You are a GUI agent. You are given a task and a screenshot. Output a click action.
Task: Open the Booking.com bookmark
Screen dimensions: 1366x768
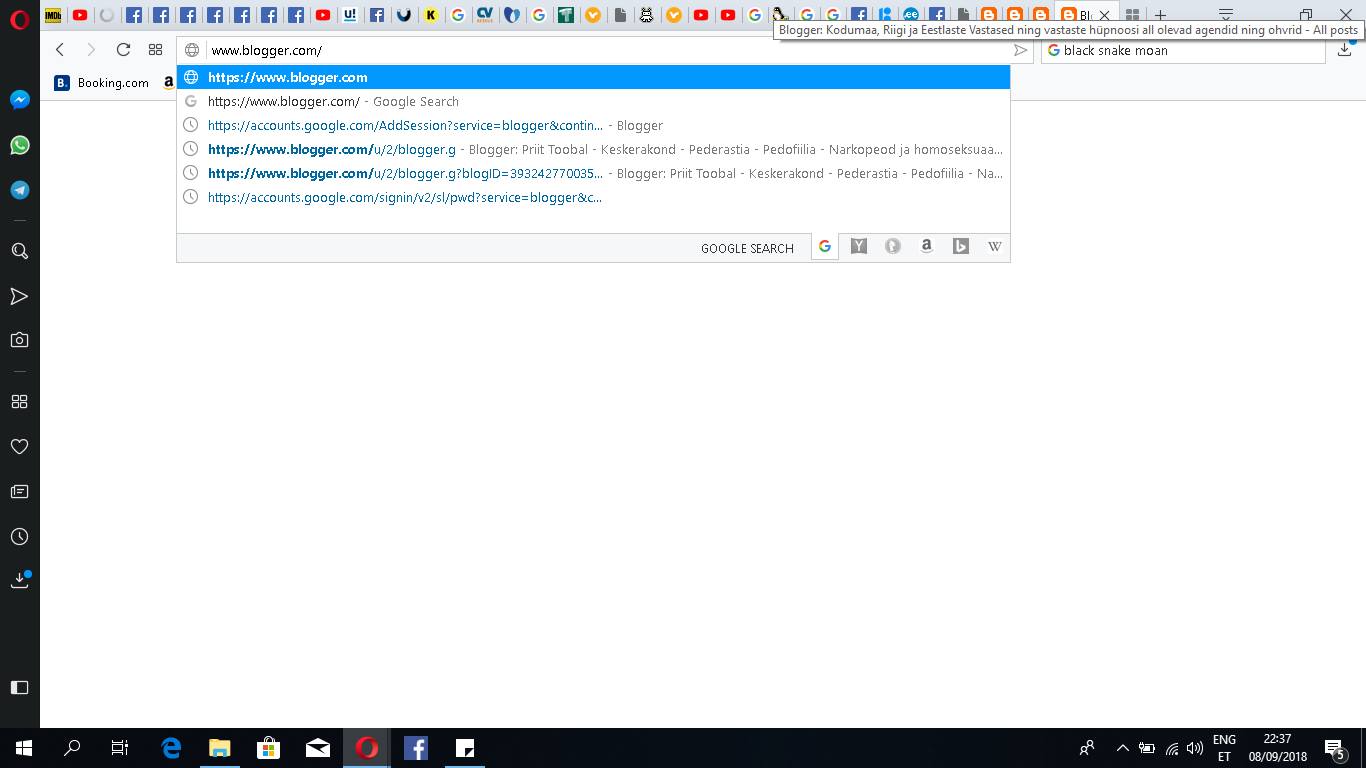point(102,83)
